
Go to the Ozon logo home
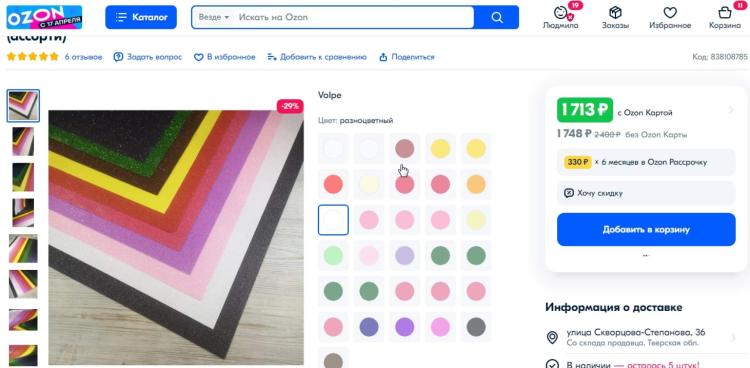click(x=44, y=17)
